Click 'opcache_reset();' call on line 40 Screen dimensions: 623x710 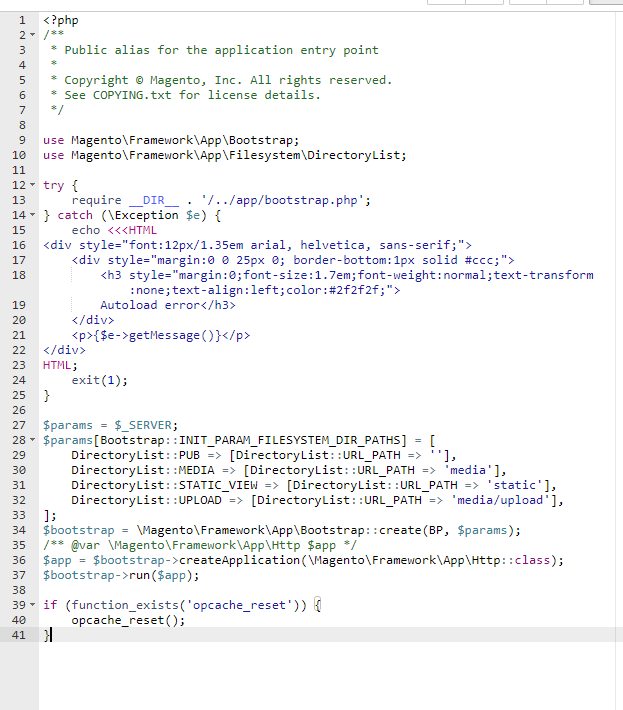pyautogui.click(x=128, y=620)
